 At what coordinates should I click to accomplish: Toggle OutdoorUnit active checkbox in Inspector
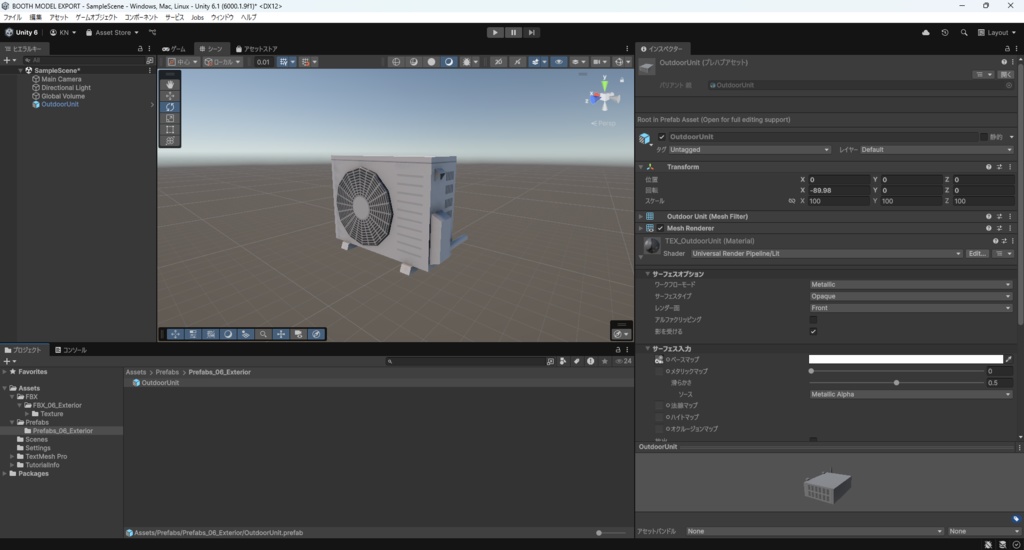(662, 137)
